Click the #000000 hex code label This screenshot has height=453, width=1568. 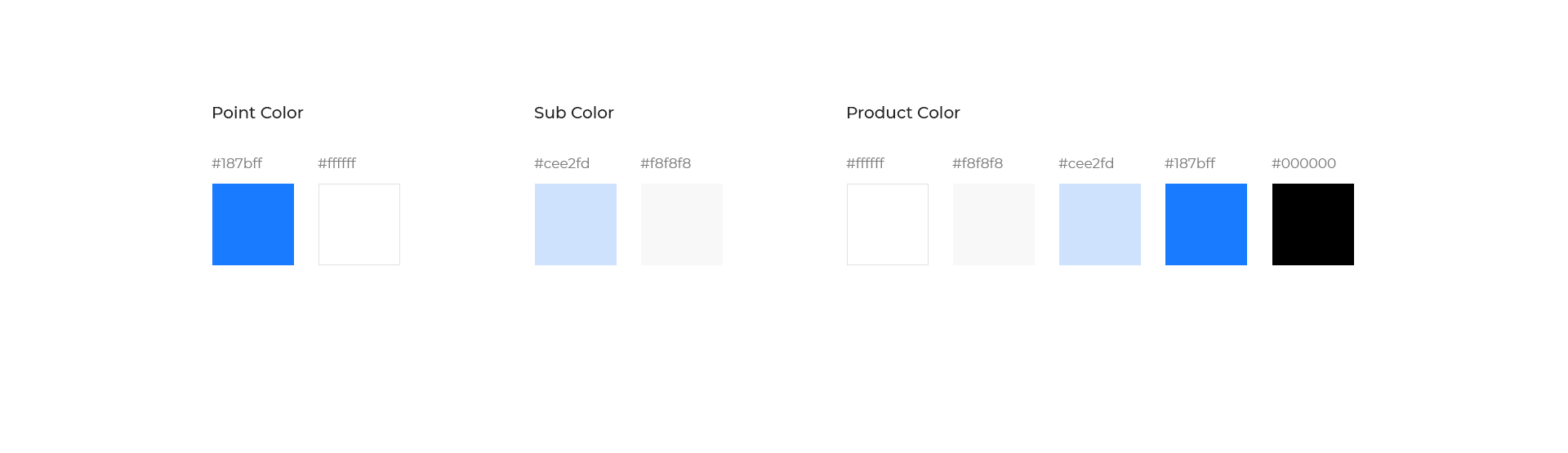click(x=1304, y=163)
